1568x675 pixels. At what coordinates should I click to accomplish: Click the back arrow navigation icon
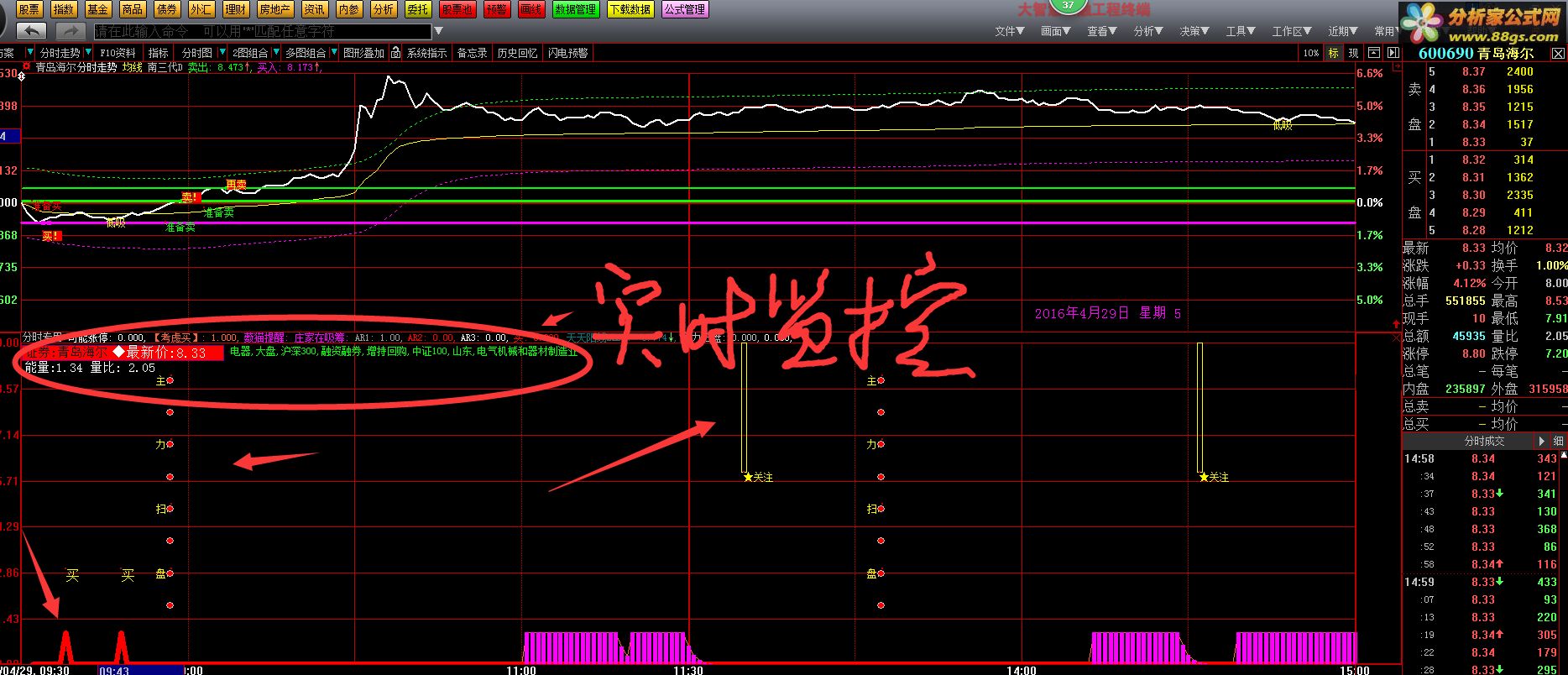click(x=31, y=31)
